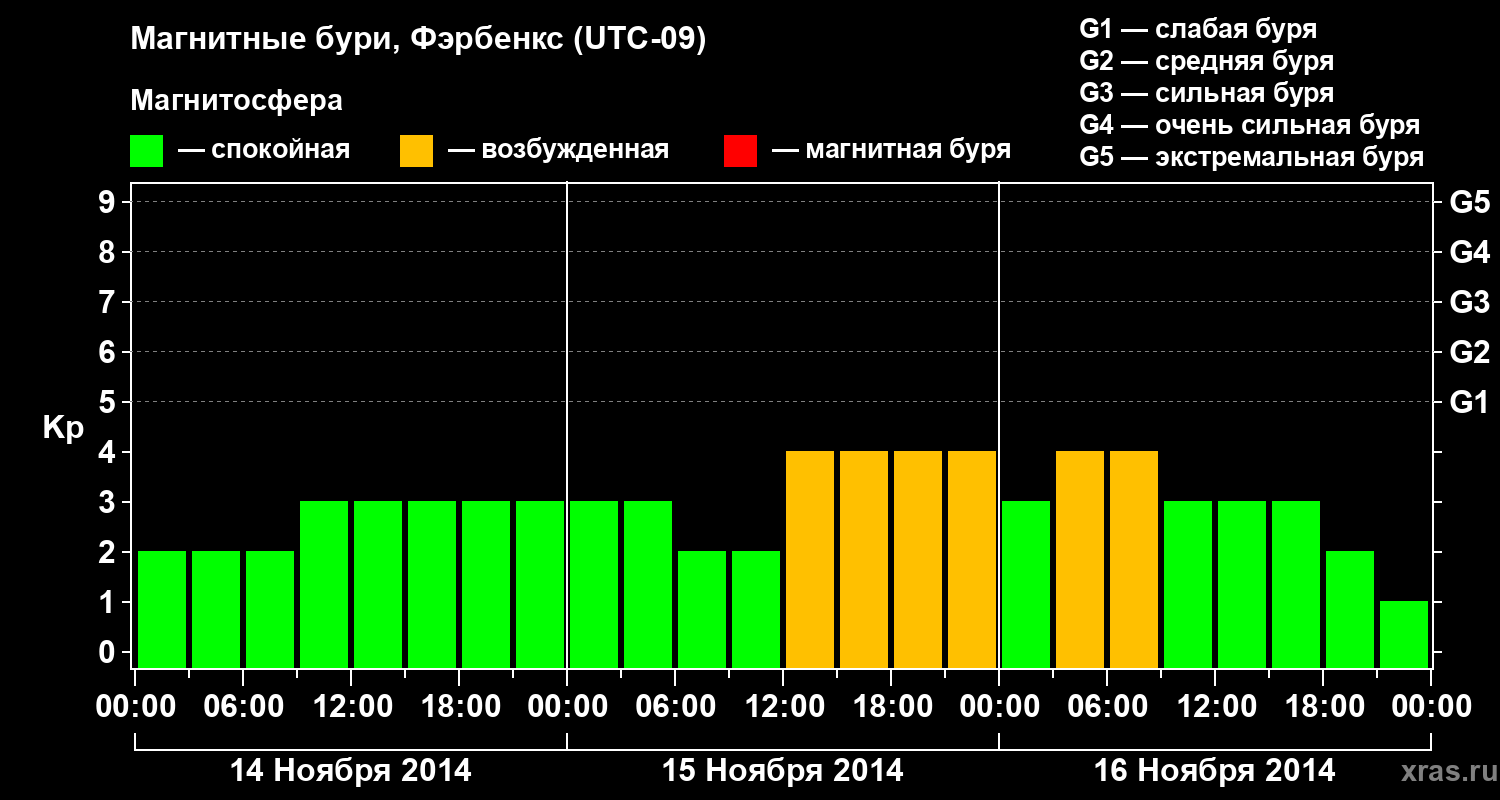
Task: Click the '15 Ноября 2014' date label
Action: 782,771
